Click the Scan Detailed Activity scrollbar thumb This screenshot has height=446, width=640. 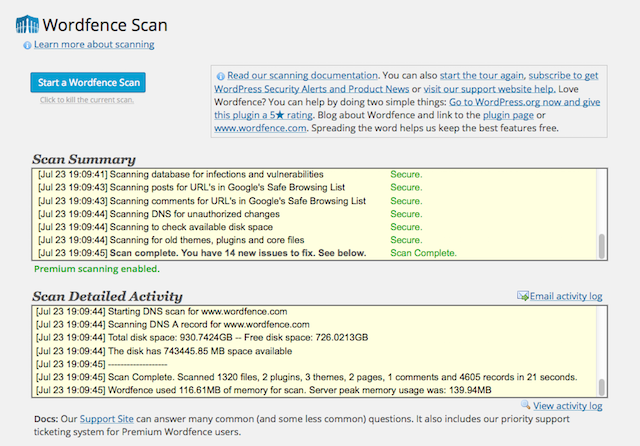coord(601,387)
